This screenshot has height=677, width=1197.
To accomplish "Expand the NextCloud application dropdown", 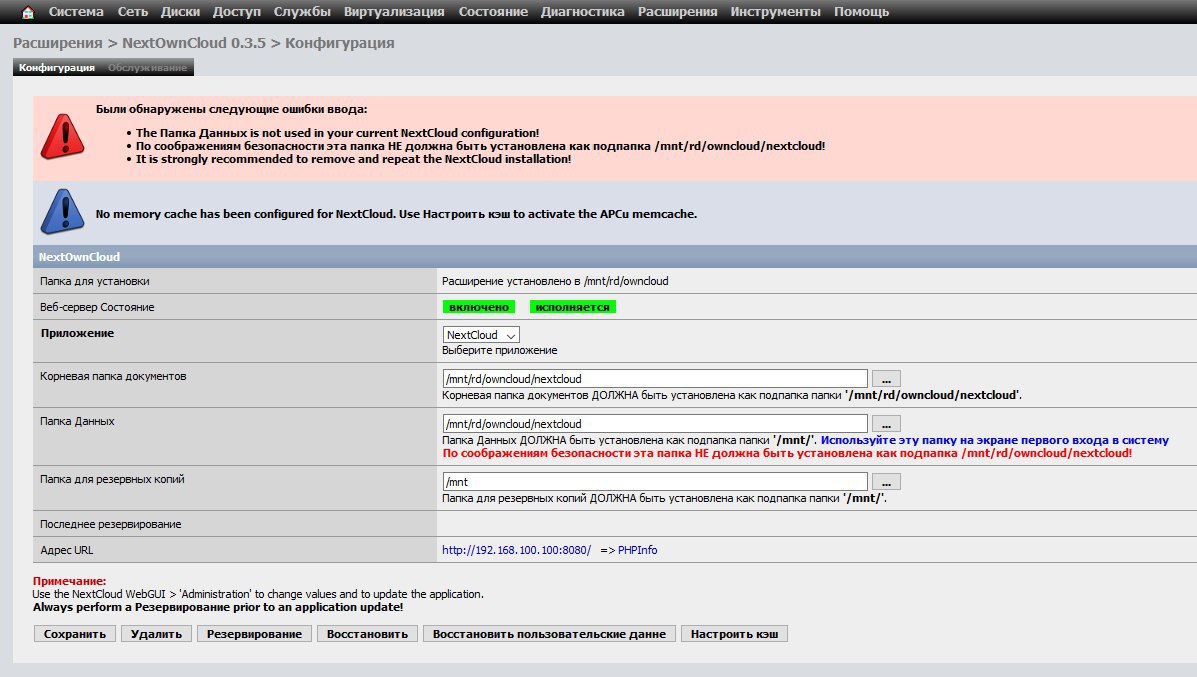I will [x=482, y=334].
